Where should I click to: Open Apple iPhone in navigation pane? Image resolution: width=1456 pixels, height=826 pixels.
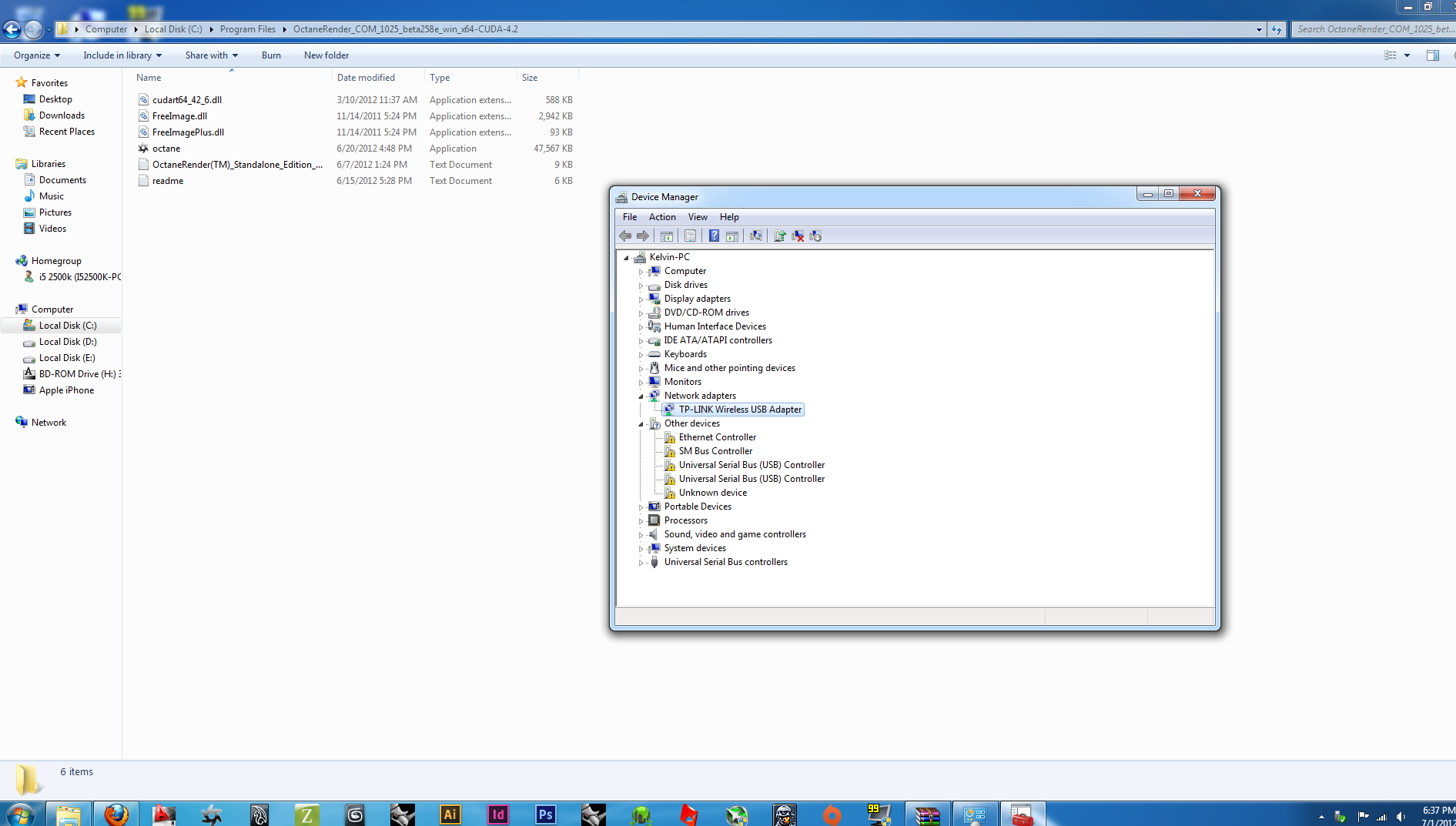click(66, 390)
